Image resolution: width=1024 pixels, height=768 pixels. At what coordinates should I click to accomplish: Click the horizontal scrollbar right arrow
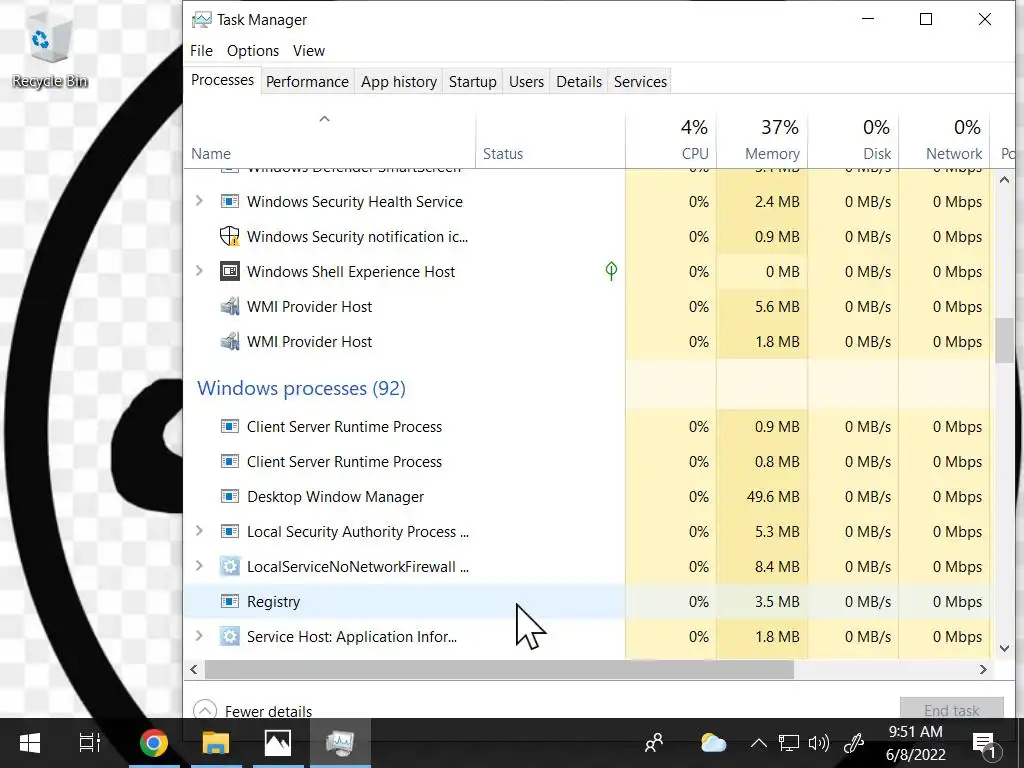[x=983, y=669]
